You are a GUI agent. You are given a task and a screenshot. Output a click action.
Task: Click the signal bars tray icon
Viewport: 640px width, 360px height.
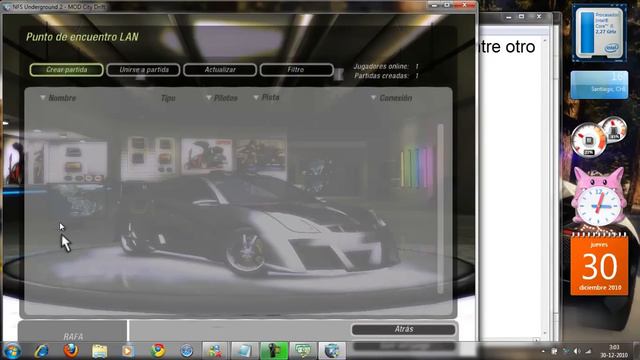click(588, 351)
